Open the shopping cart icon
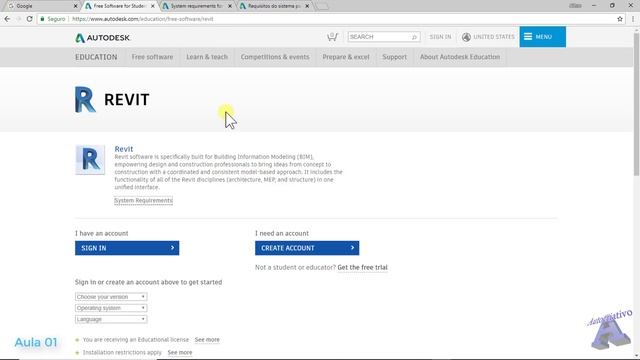This screenshot has height=360, width=640. 332,37
